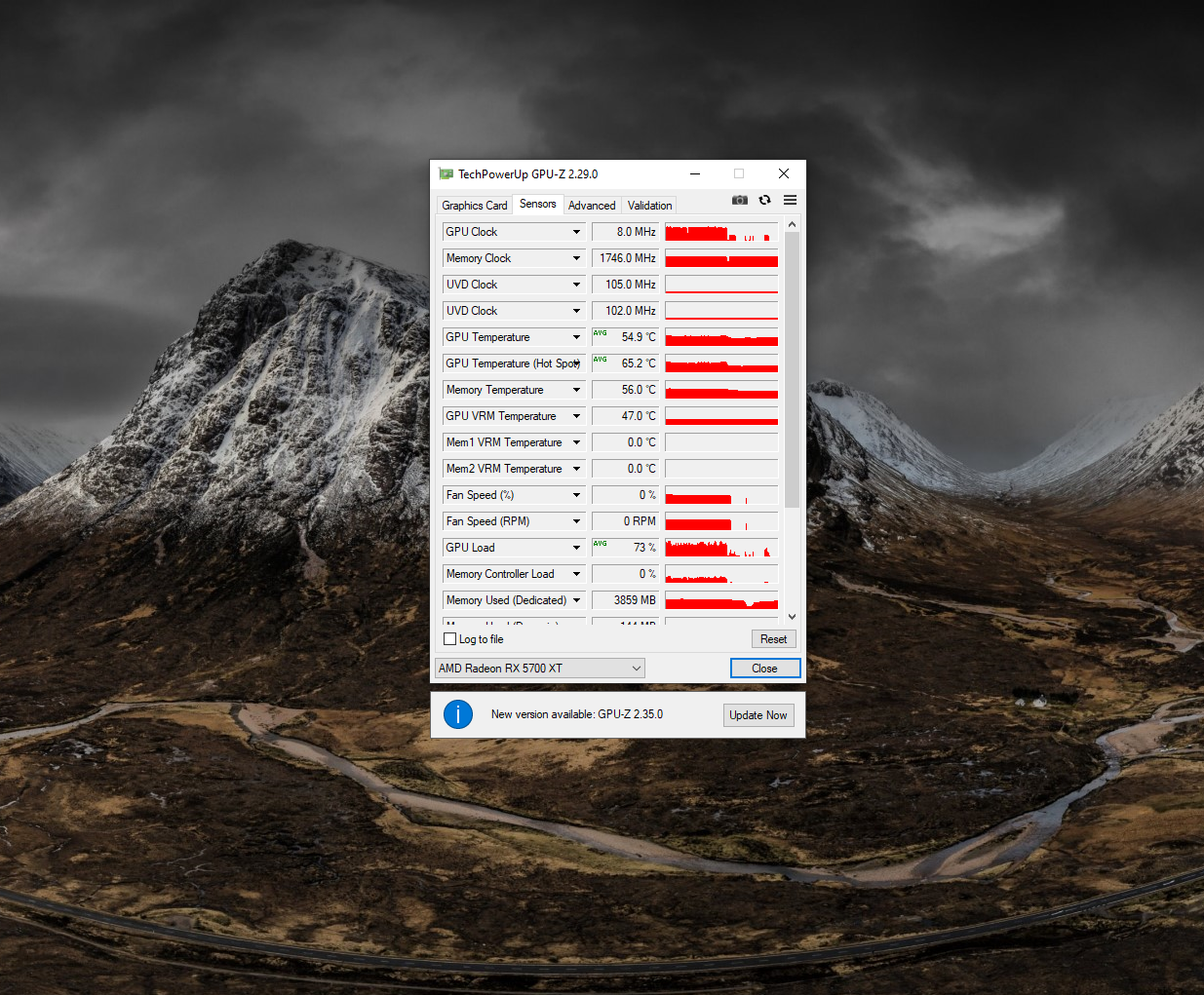The image size is (1204, 995).
Task: Click the Memory Used (Dedicated) history graph
Action: (721, 600)
